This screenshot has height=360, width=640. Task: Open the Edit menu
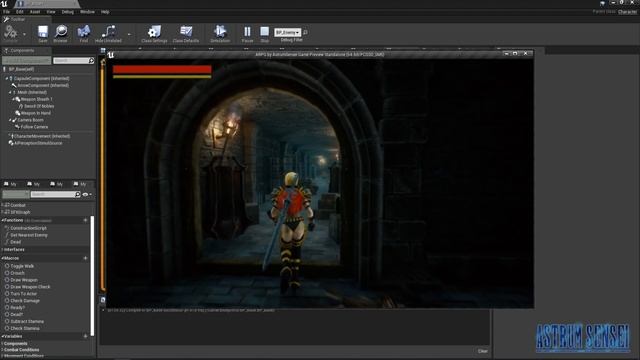click(20, 12)
